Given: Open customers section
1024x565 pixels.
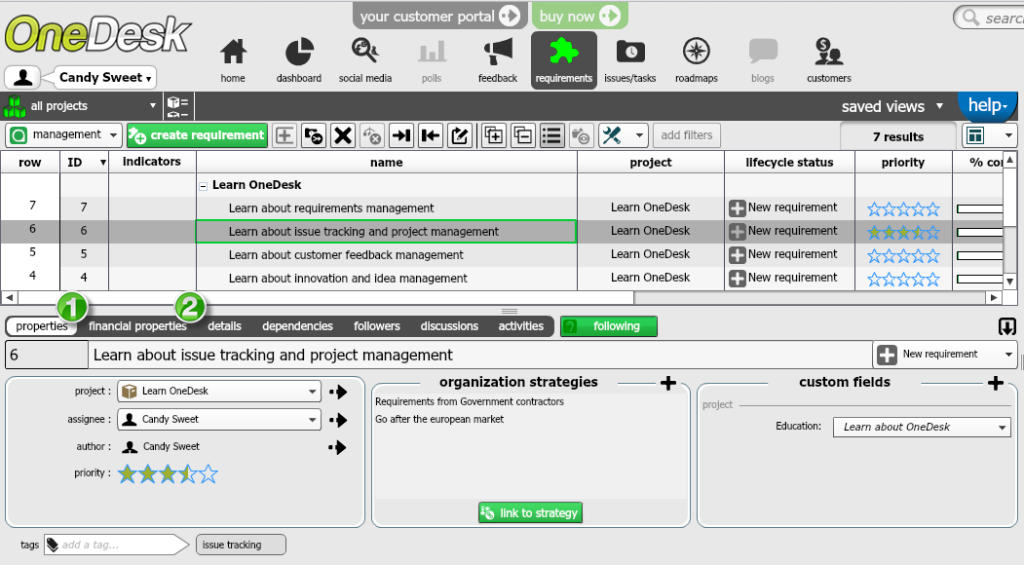Looking at the screenshot, I should click(829, 61).
